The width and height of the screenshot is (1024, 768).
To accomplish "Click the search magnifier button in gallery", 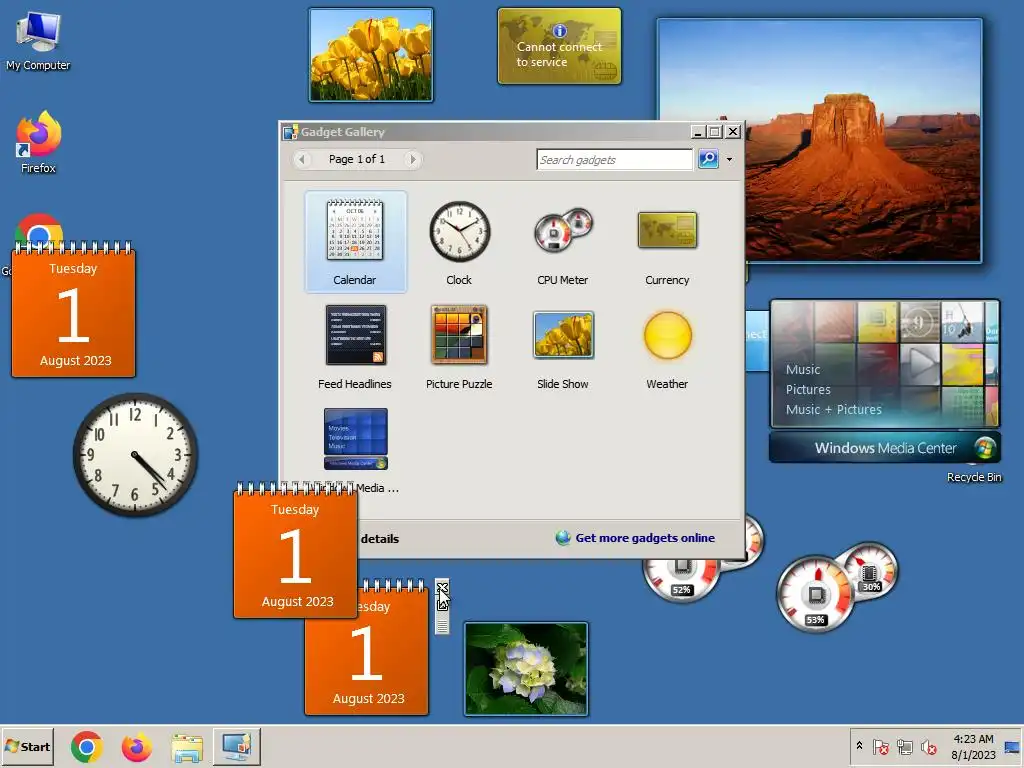I will coord(708,159).
